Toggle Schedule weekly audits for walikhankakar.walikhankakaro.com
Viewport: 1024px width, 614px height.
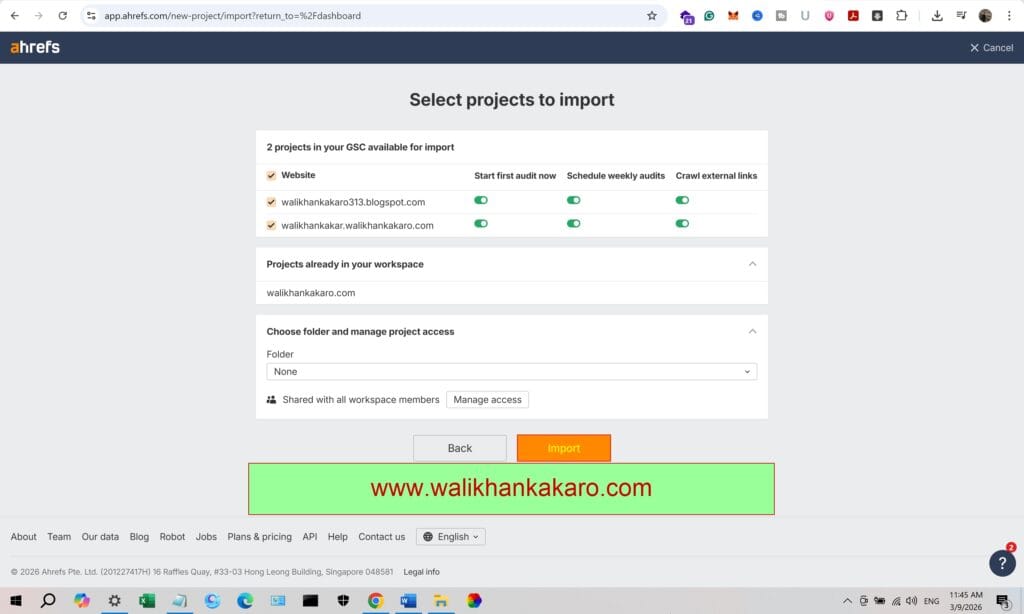pyautogui.click(x=573, y=223)
